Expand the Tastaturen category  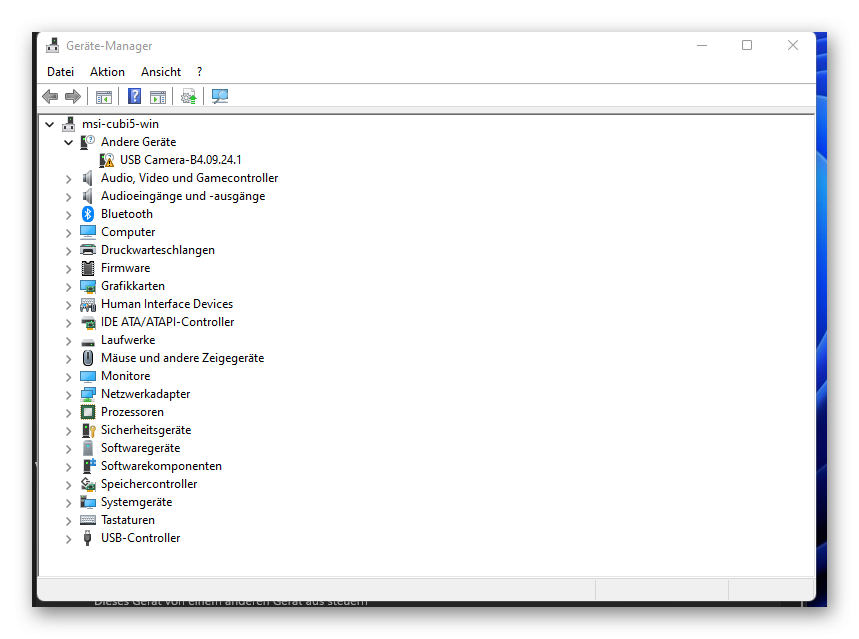coord(68,521)
